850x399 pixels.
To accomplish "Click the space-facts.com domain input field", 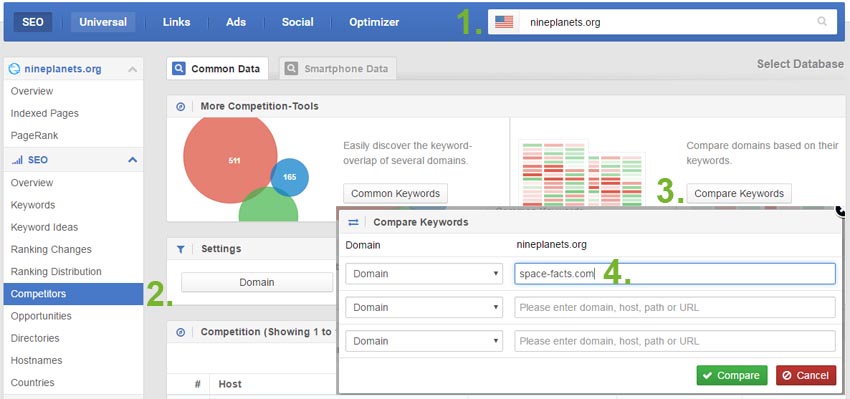I will (x=675, y=274).
